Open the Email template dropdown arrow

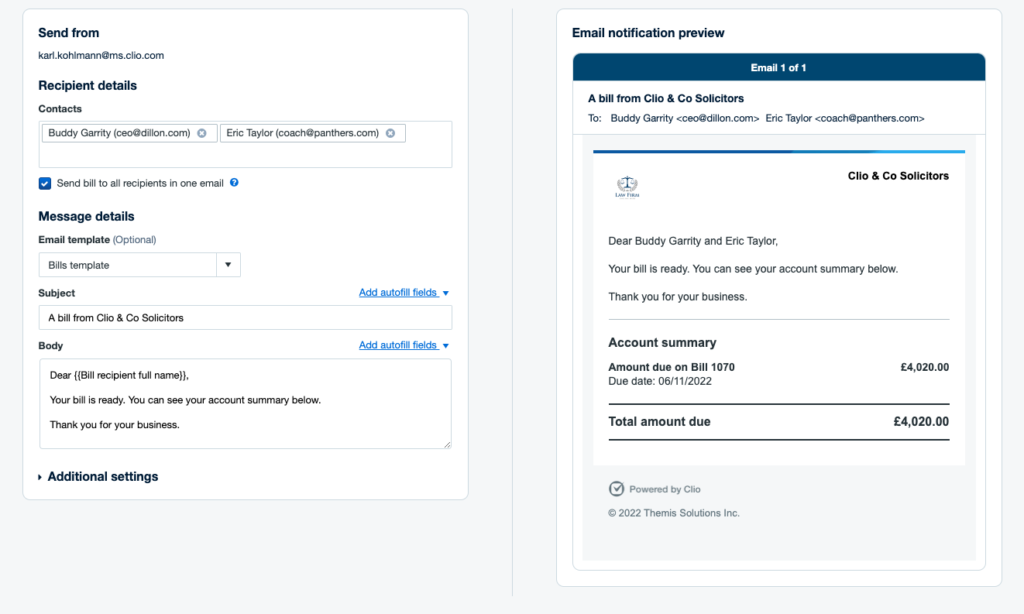pyautogui.click(x=228, y=265)
